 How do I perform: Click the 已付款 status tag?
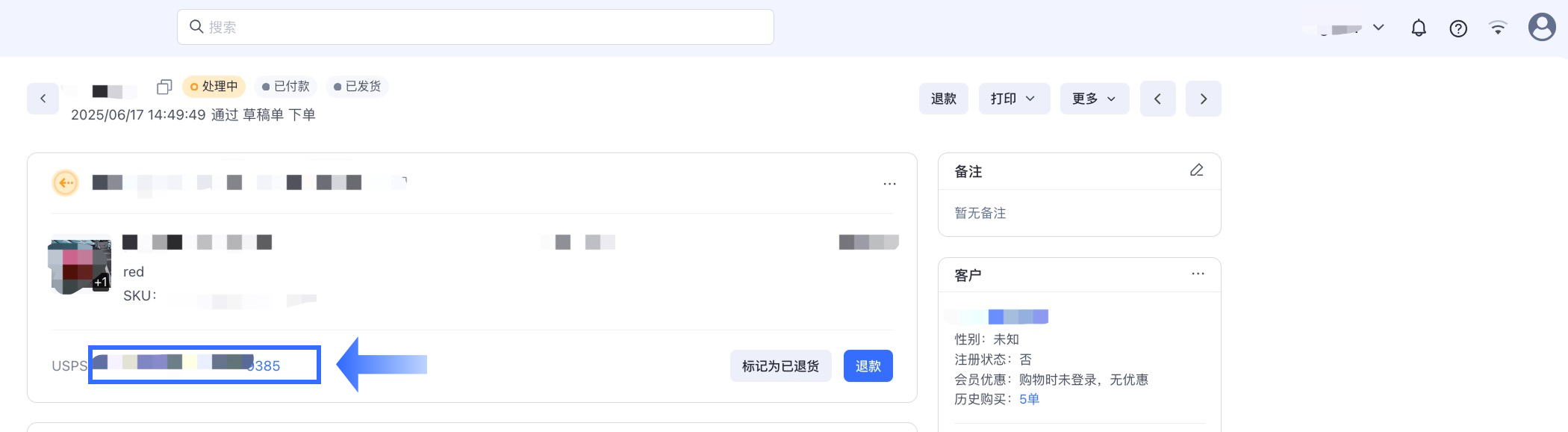coord(286,87)
